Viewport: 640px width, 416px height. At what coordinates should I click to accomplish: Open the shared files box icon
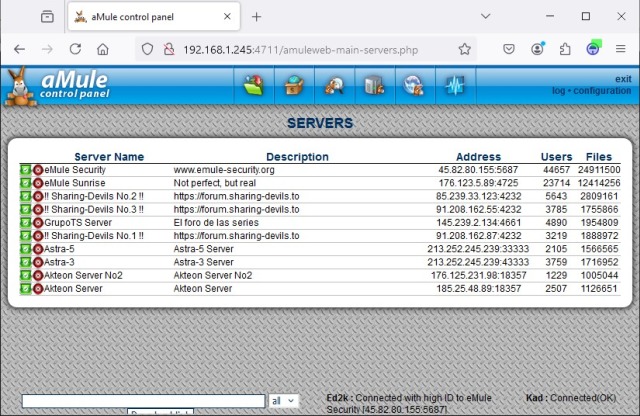click(293, 86)
